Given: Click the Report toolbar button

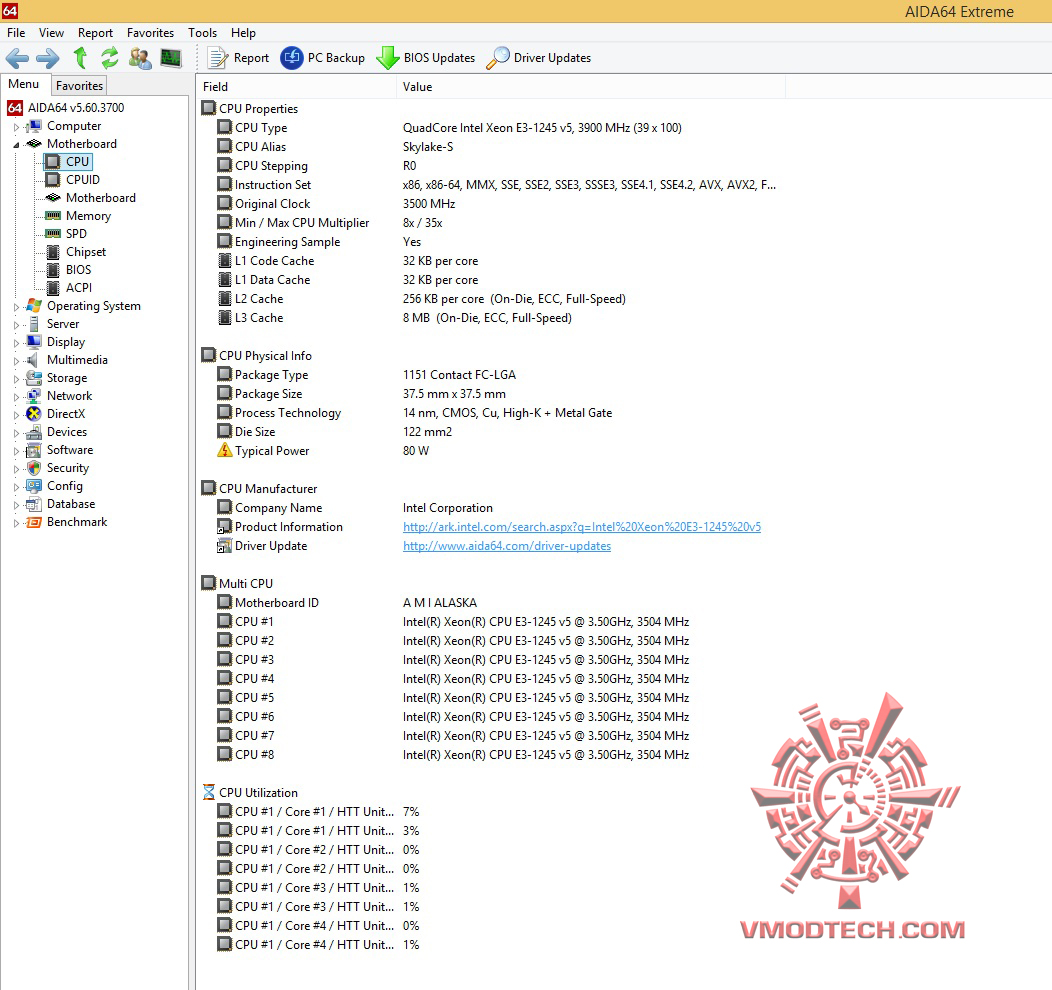Looking at the screenshot, I should coord(238,58).
